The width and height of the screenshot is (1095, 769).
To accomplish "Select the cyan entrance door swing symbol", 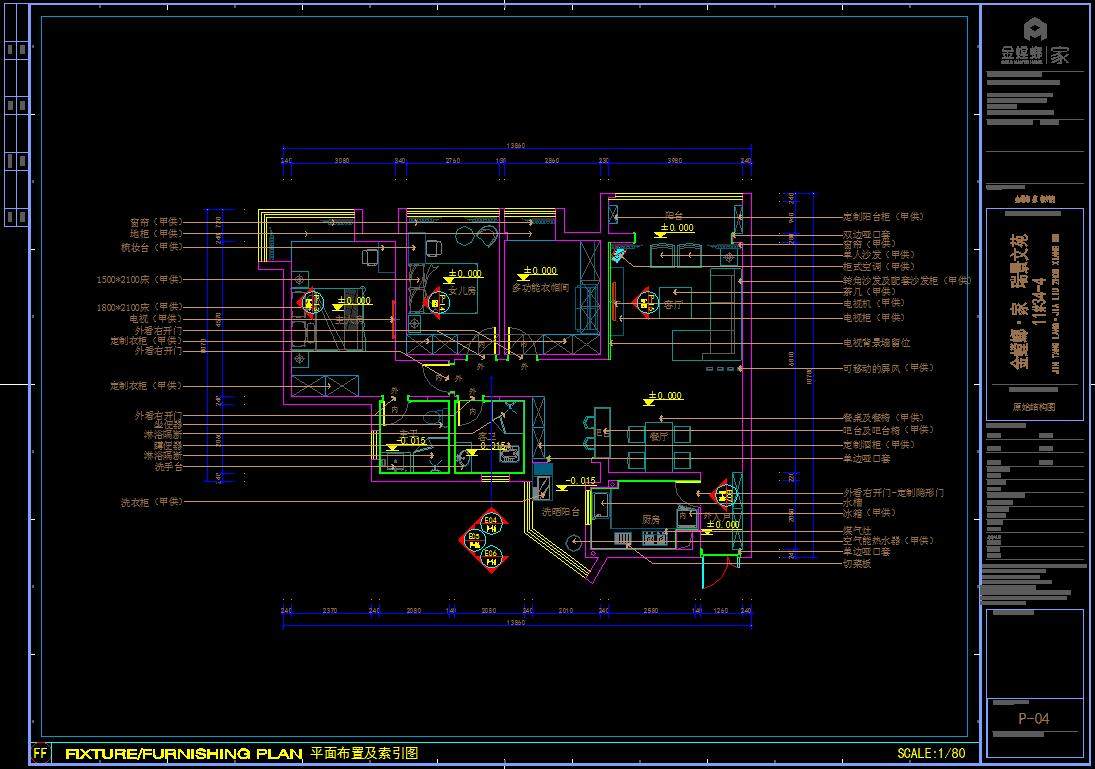I will point(716,572).
